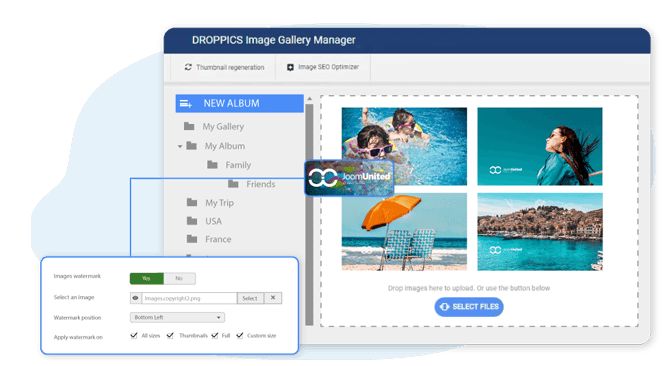
Task: Click the My Album folder icon
Action: 191,146
